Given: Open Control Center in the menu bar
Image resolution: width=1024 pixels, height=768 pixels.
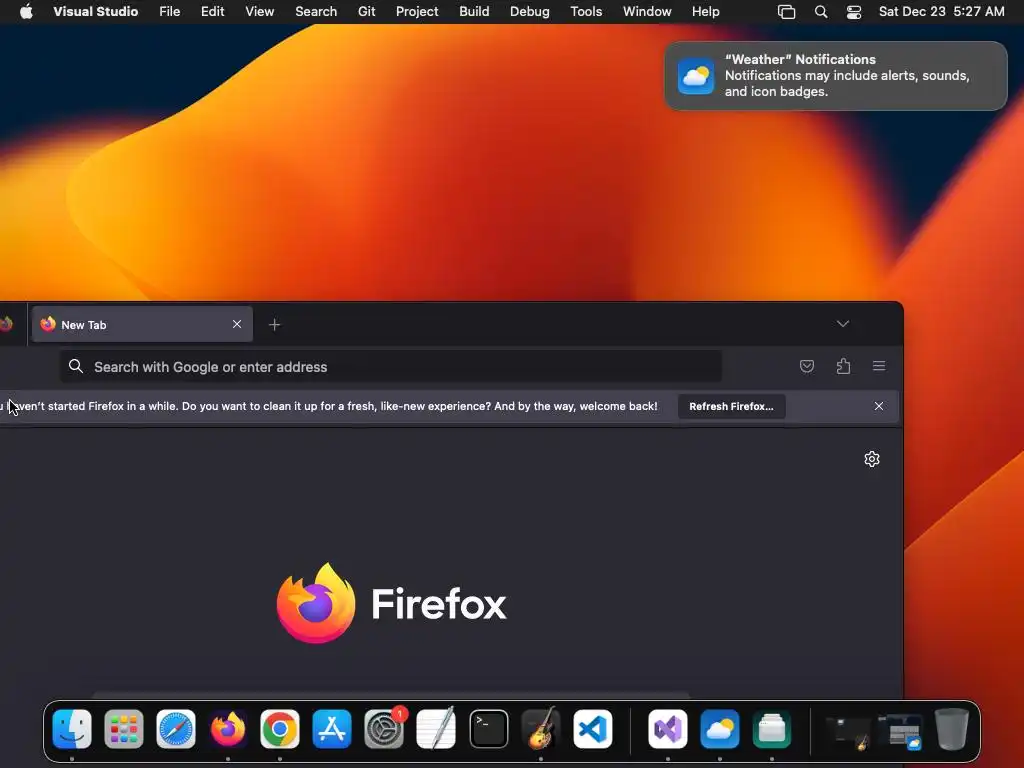Looking at the screenshot, I should 854,12.
